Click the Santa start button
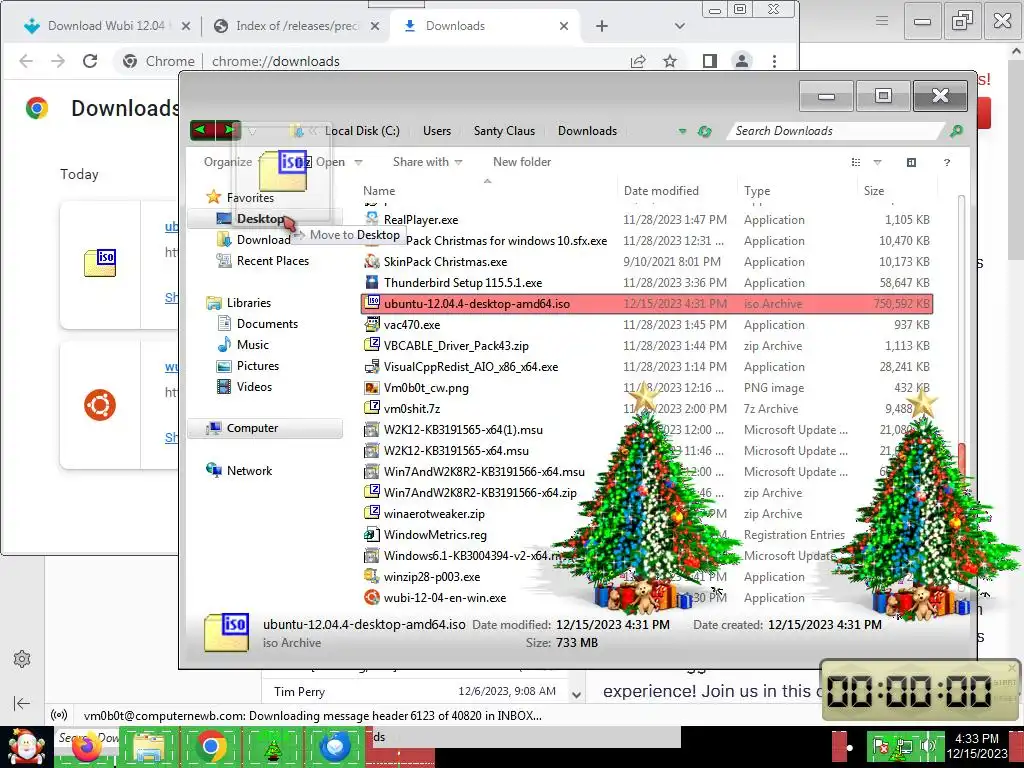Screen dimensions: 1024x768 pyautogui.click(x=26, y=746)
